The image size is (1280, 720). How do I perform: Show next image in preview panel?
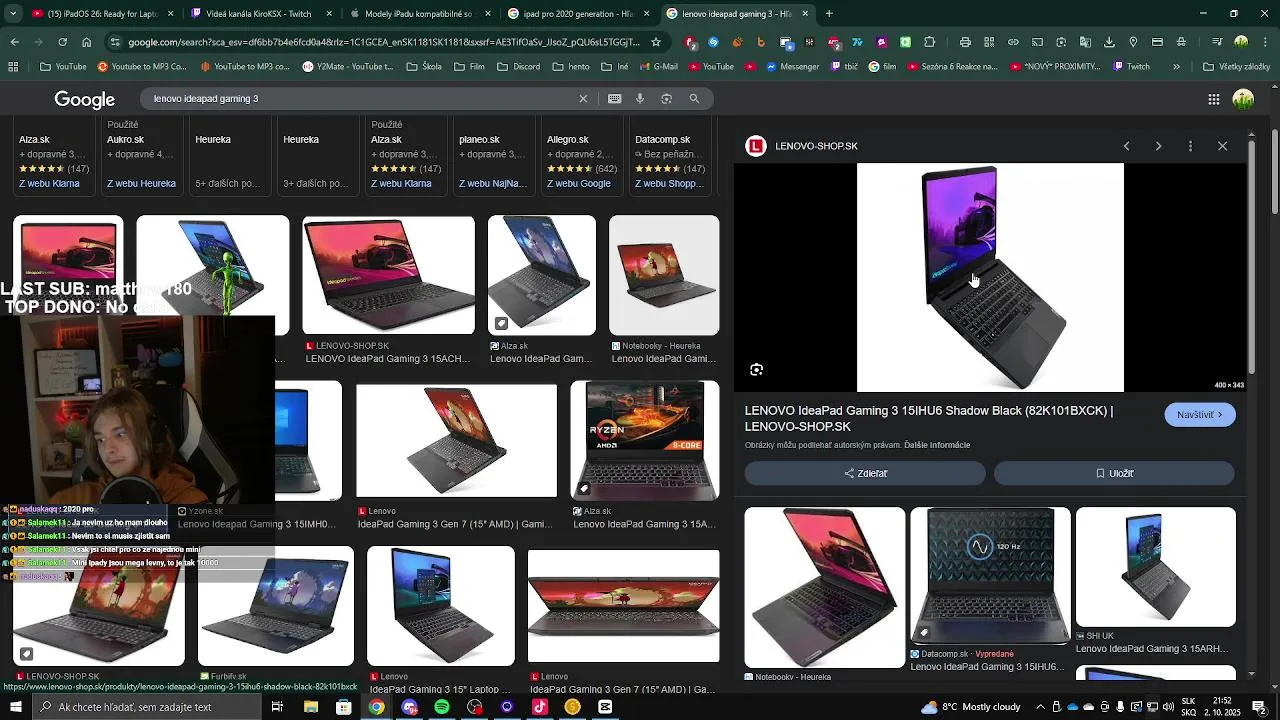pyautogui.click(x=1158, y=146)
